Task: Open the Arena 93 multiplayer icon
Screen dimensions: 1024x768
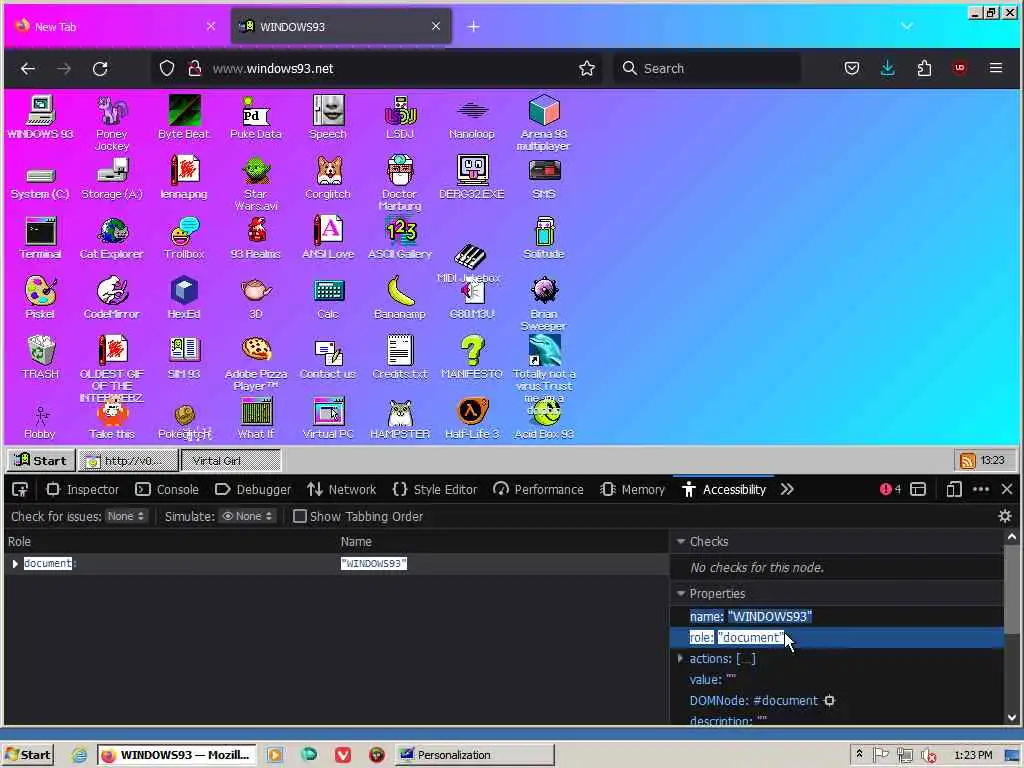Action: coord(544,122)
